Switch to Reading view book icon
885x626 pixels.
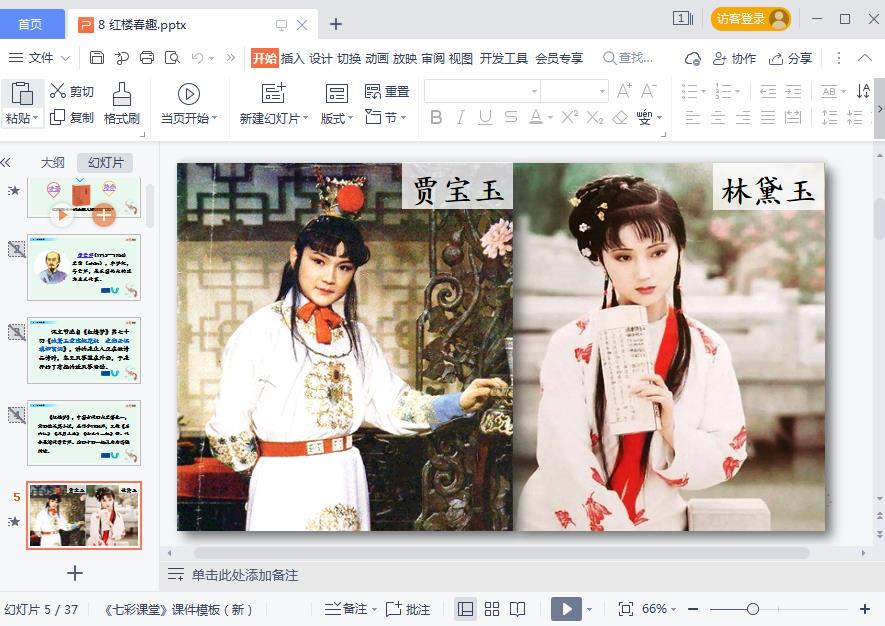(517, 609)
